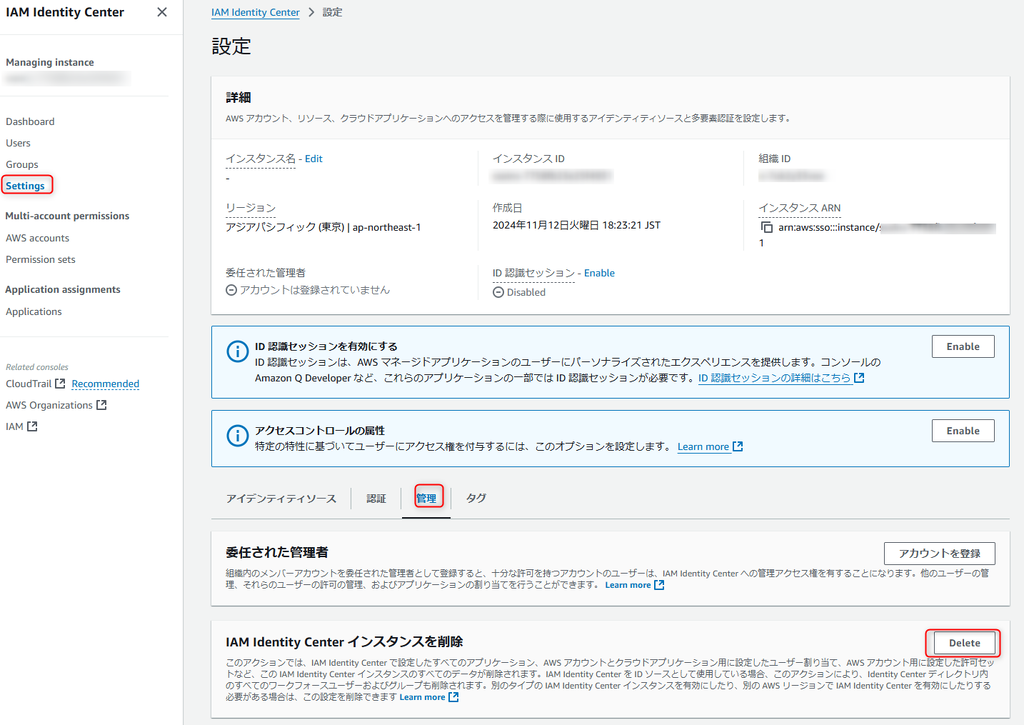Click the Multi-account permissions heading
The image size is (1024, 725).
[67, 216]
